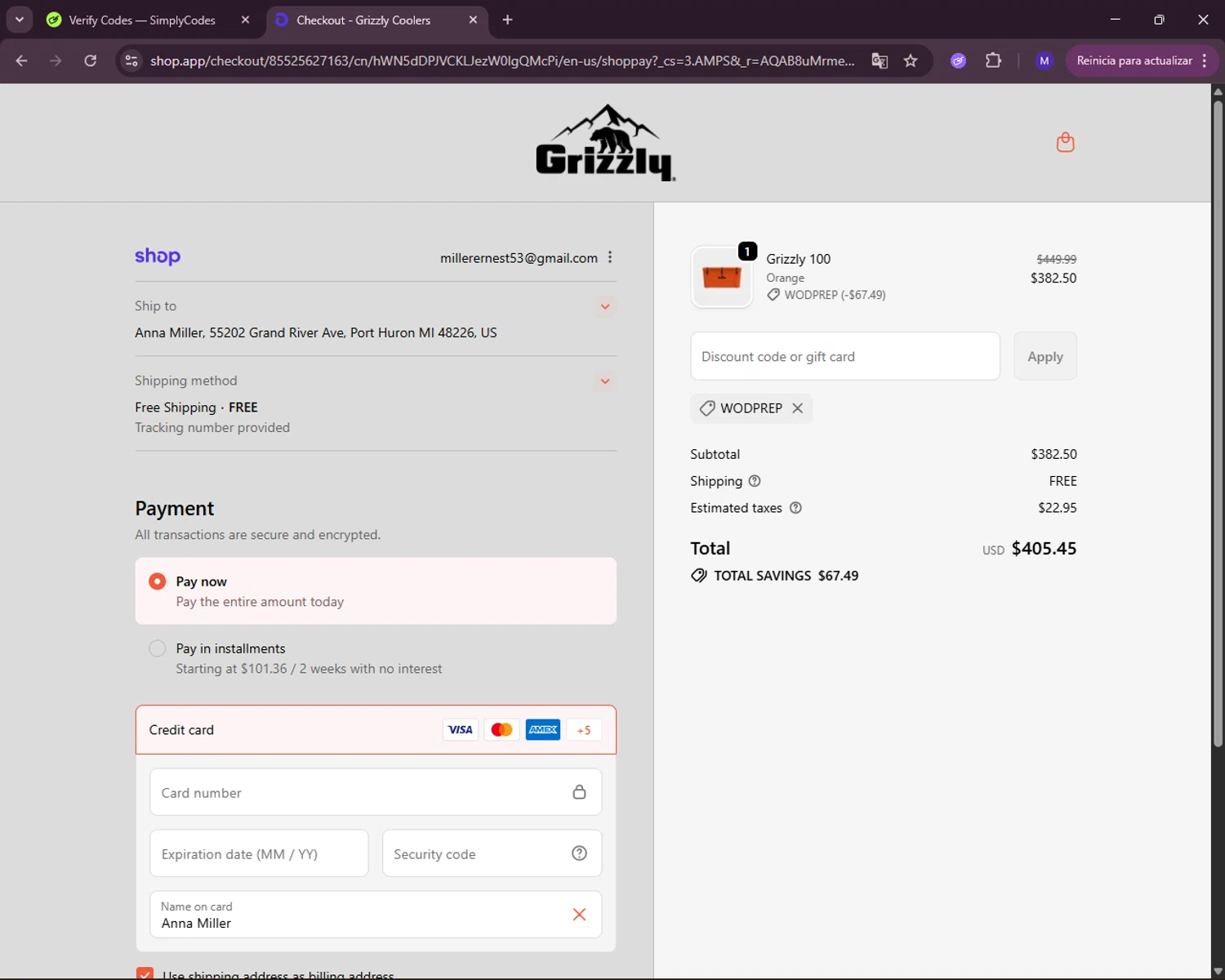1225x980 pixels.
Task: Click the Grizzly 100 product name
Action: (x=798, y=259)
